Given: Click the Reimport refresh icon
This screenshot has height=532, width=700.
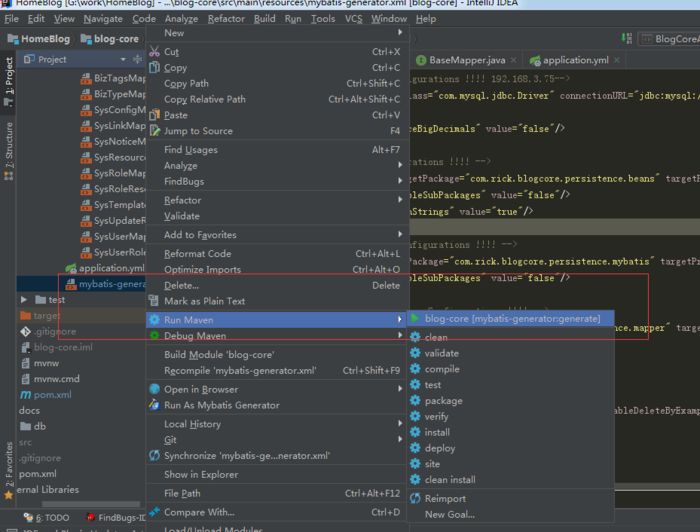Looking at the screenshot, I should (416, 498).
